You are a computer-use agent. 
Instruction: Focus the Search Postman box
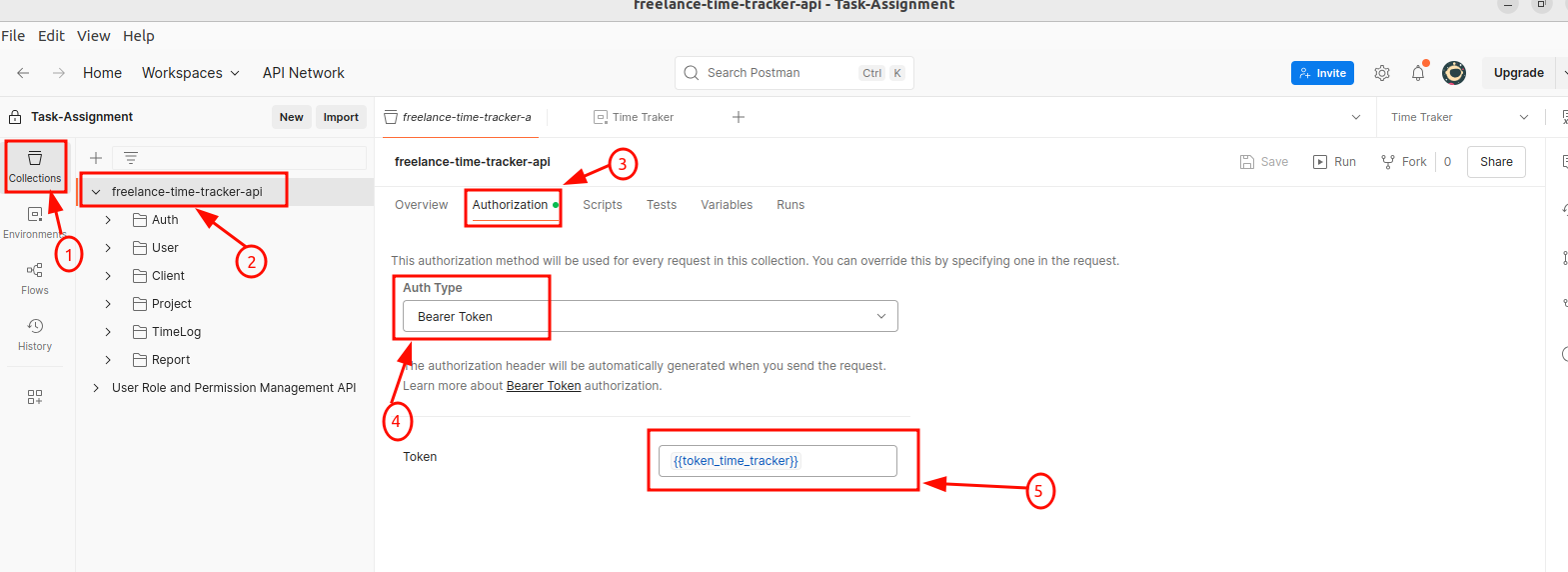(794, 73)
